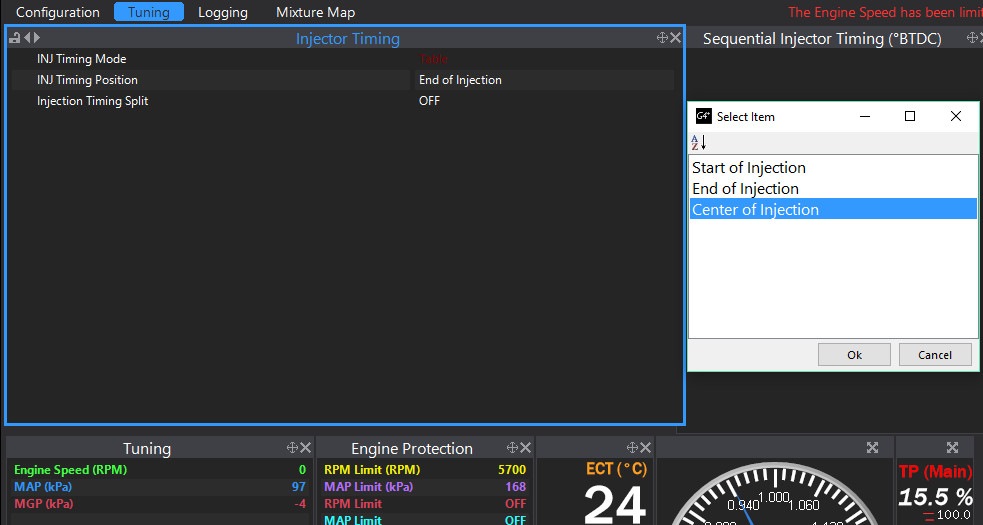Go to next panel with right arrow
The image size is (983, 525).
click(x=36, y=38)
